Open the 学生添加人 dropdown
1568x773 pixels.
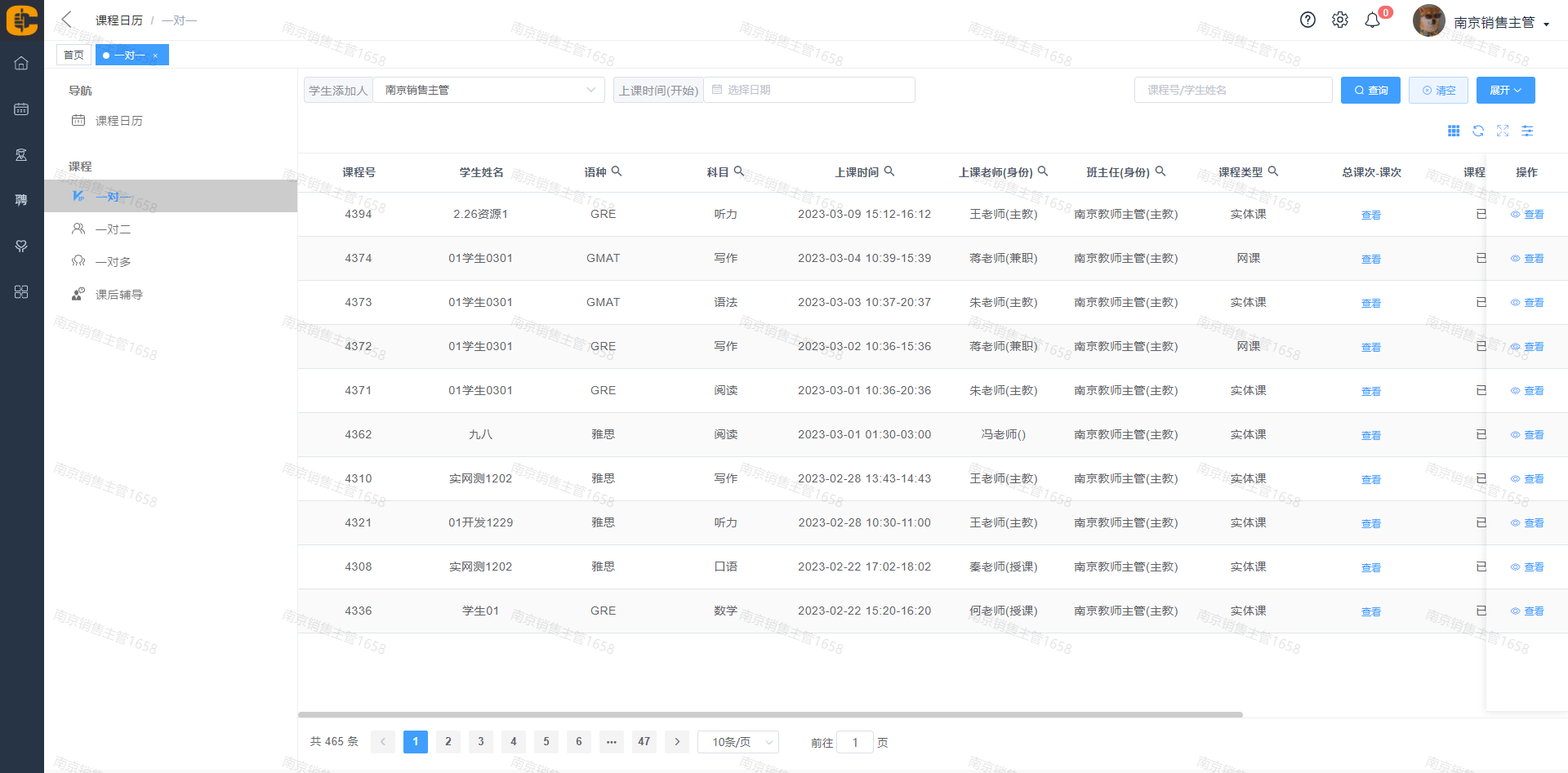click(488, 90)
